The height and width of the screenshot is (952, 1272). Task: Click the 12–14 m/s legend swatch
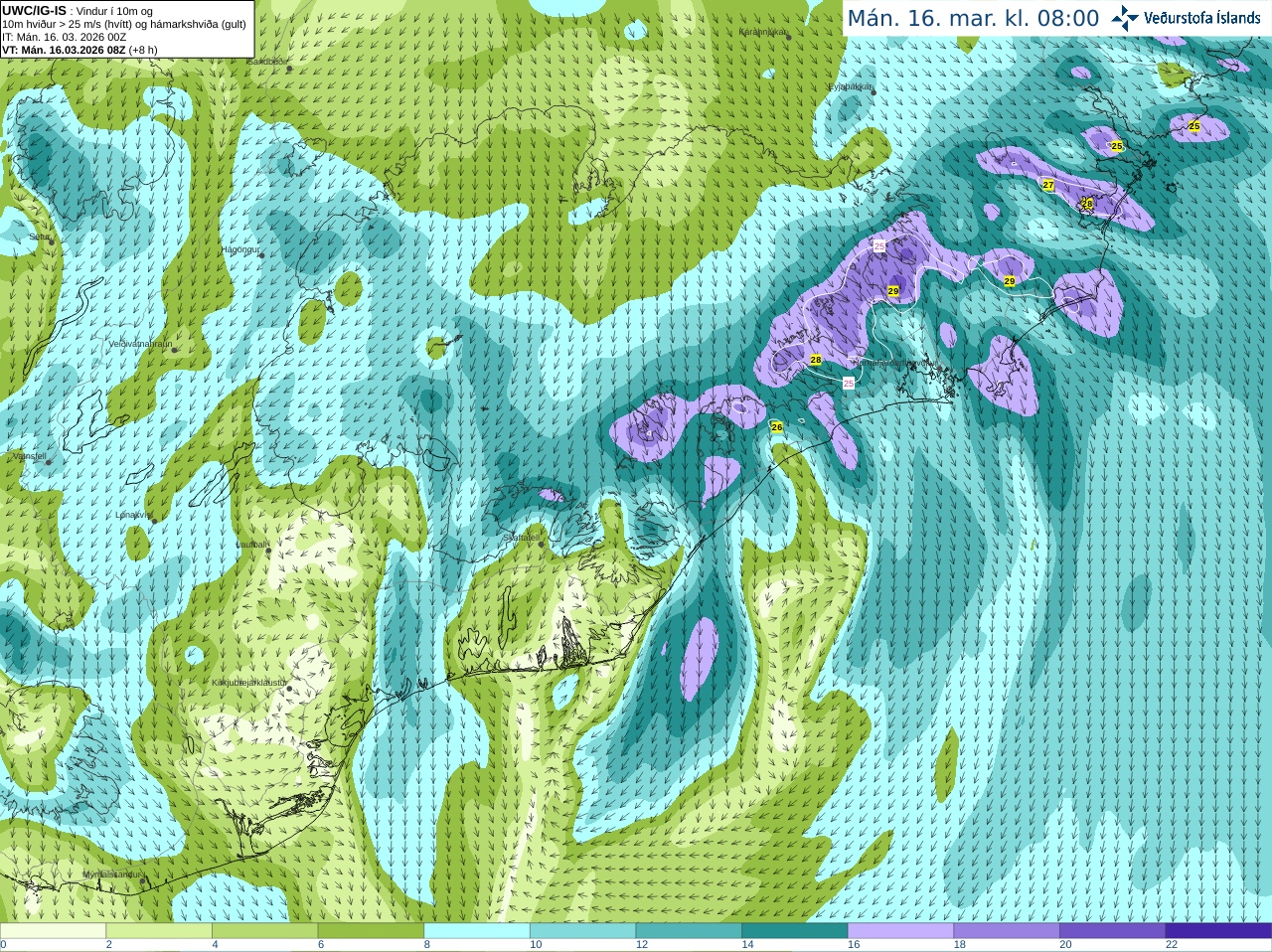point(689,931)
